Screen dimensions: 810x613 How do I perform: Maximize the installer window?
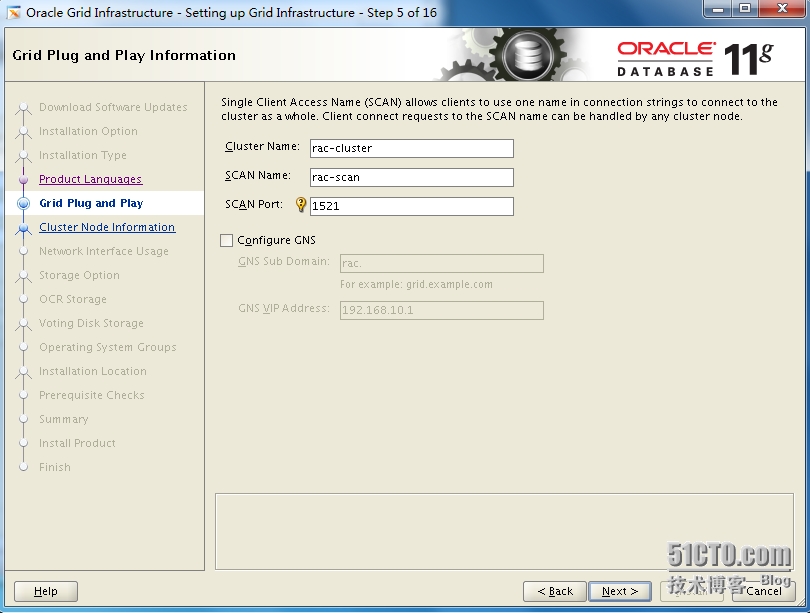pyautogui.click(x=745, y=9)
